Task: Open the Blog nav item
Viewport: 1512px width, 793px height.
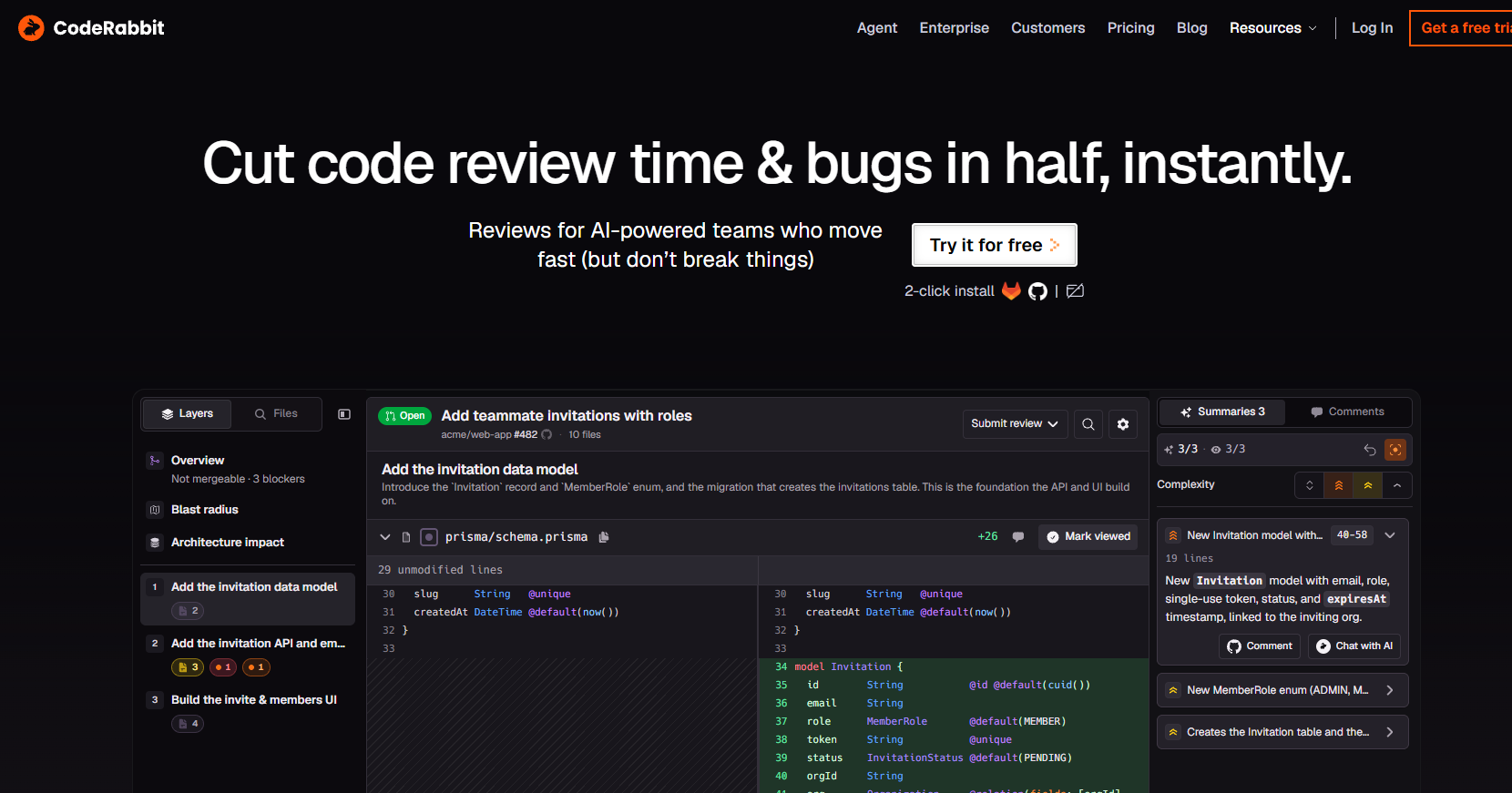Action: pyautogui.click(x=1192, y=28)
